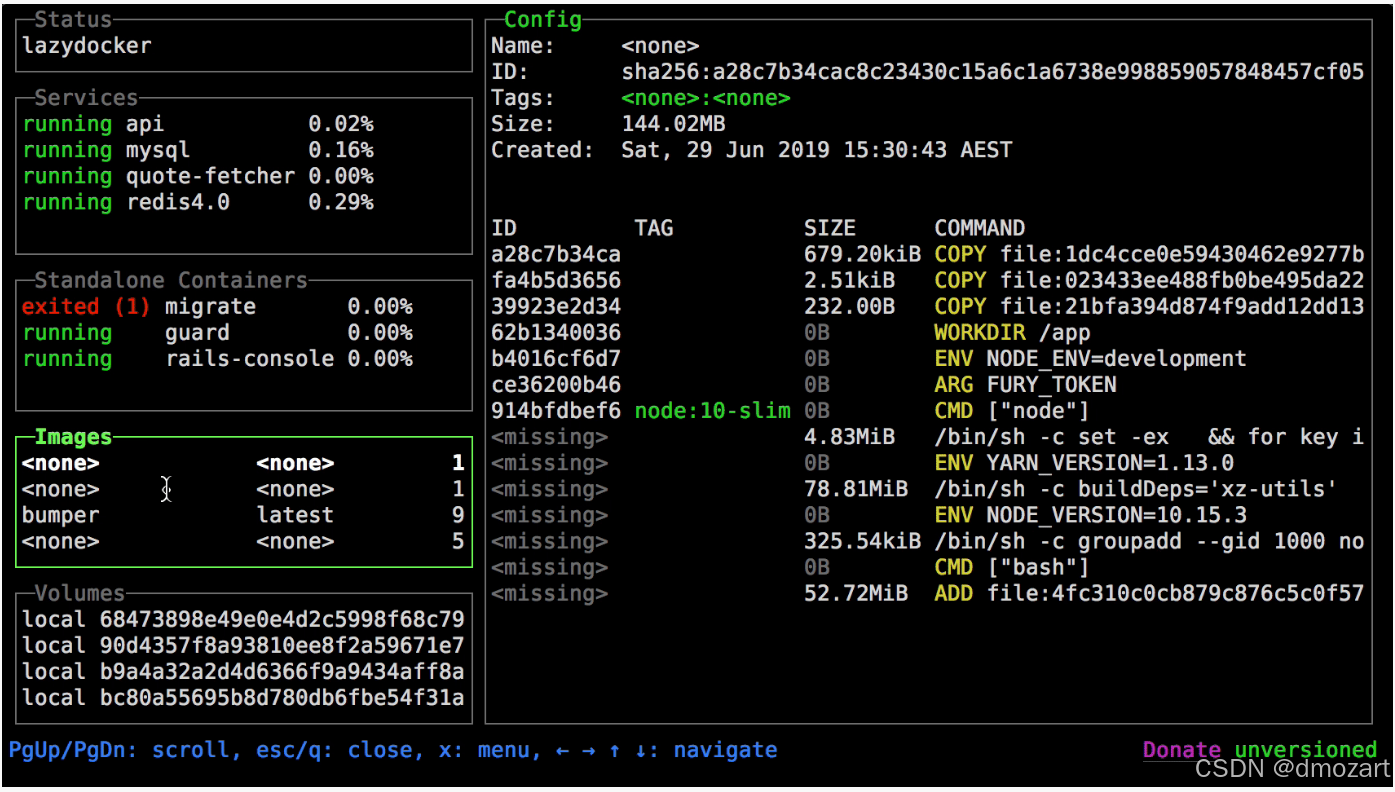This screenshot has width=1395, height=792.
Task: Select the bumper latest image
Action: [x=243, y=515]
